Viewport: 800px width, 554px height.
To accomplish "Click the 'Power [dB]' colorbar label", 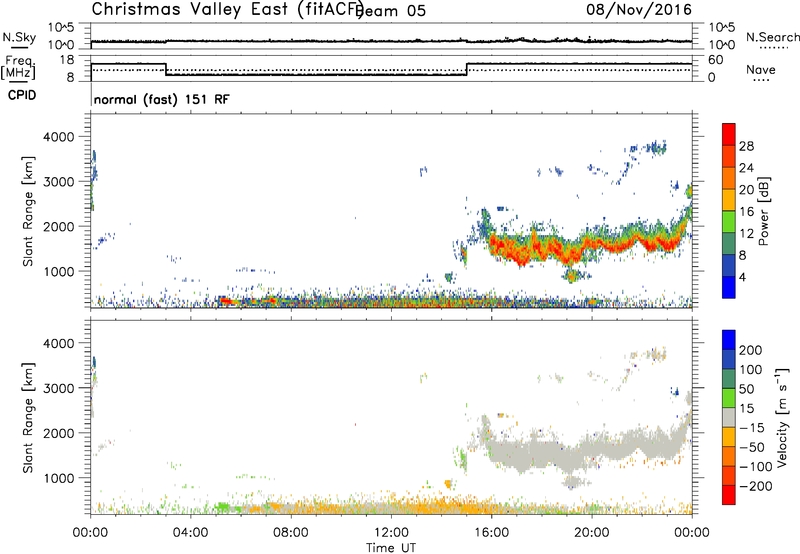I will pyautogui.click(x=763, y=211).
